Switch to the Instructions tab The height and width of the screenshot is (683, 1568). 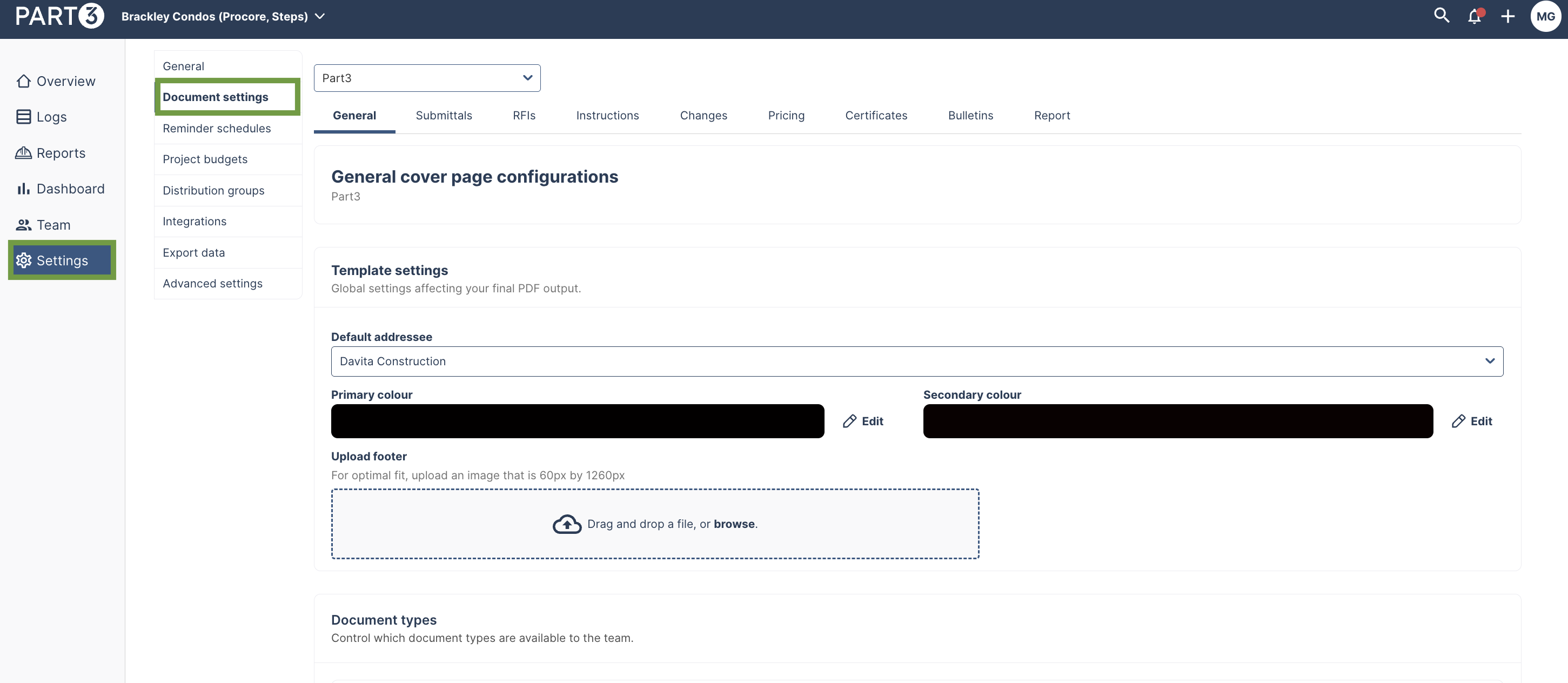click(607, 116)
